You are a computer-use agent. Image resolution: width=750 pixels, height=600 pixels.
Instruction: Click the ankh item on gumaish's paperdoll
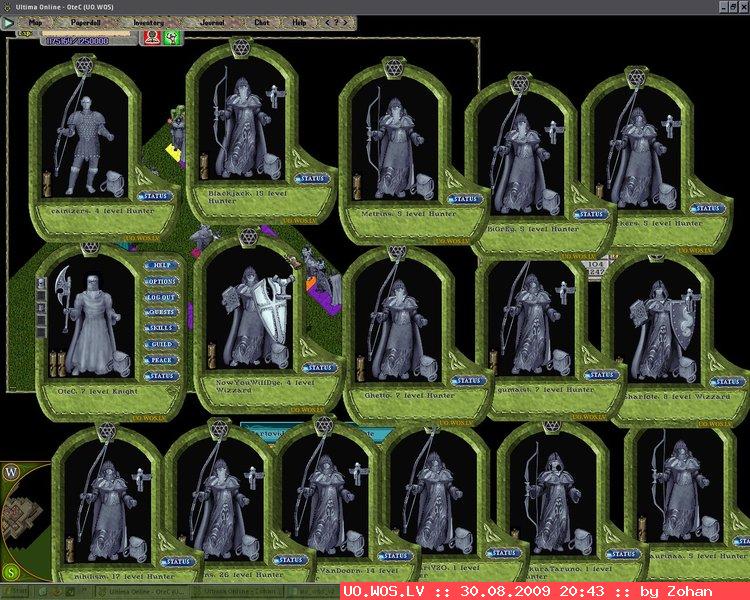[564, 292]
